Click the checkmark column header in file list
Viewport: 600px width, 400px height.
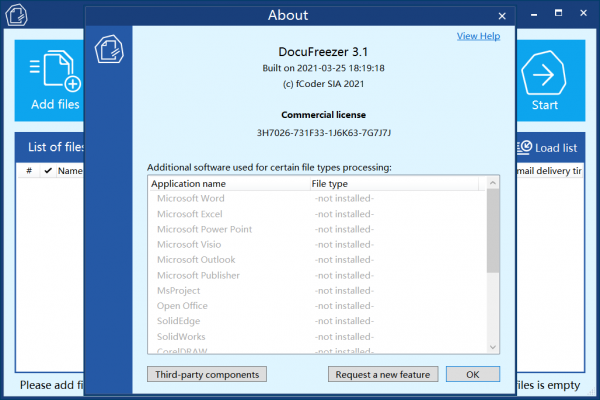tap(48, 171)
